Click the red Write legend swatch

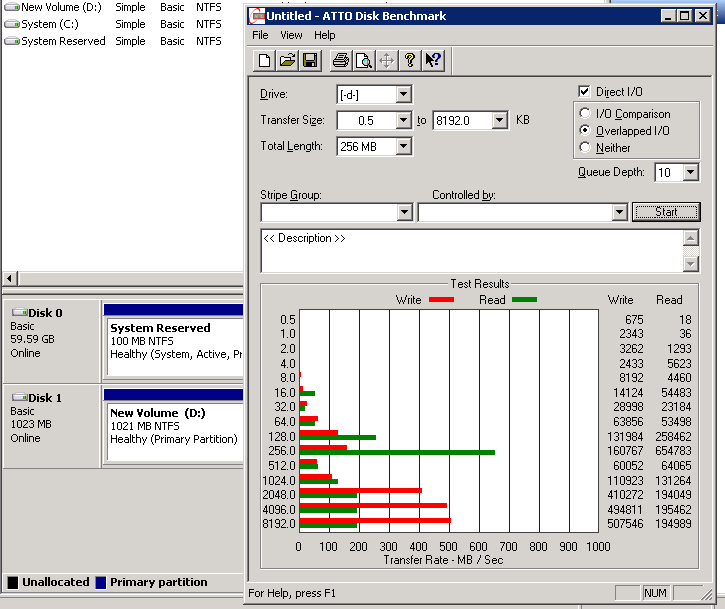(441, 300)
